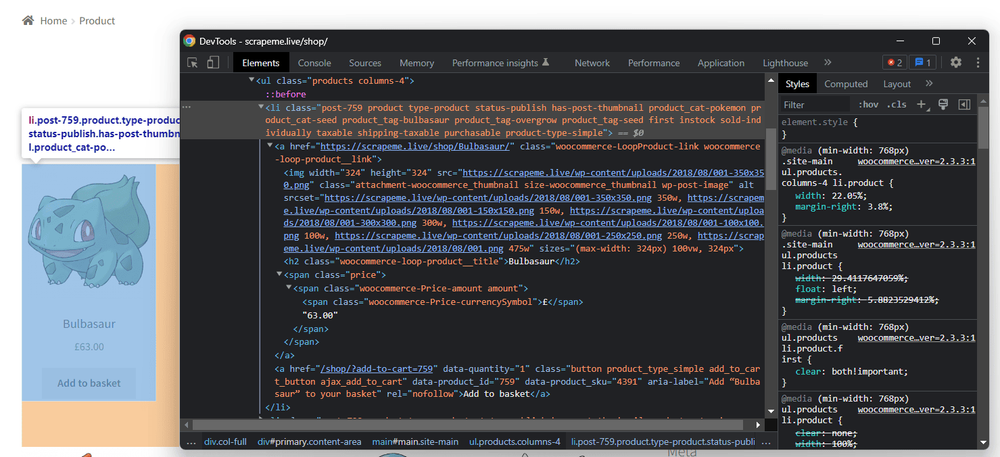
Task: Switch to the Console tab
Action: [x=314, y=62]
